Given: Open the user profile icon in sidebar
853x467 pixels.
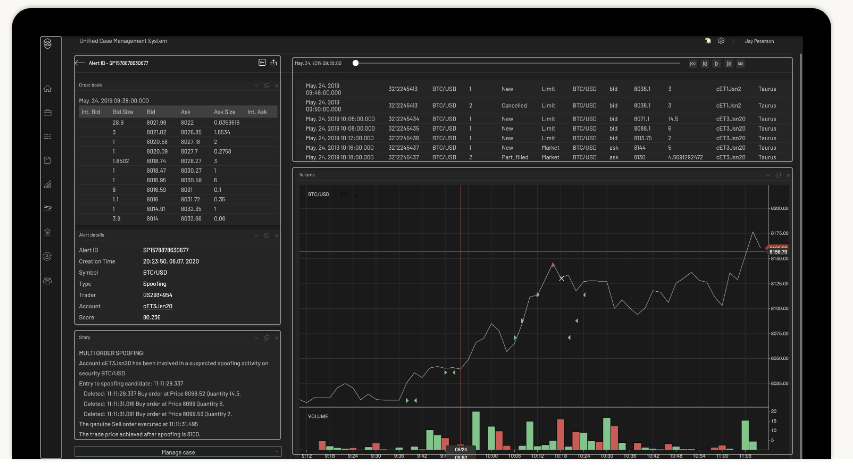Looking at the screenshot, I should pyautogui.click(x=48, y=256).
